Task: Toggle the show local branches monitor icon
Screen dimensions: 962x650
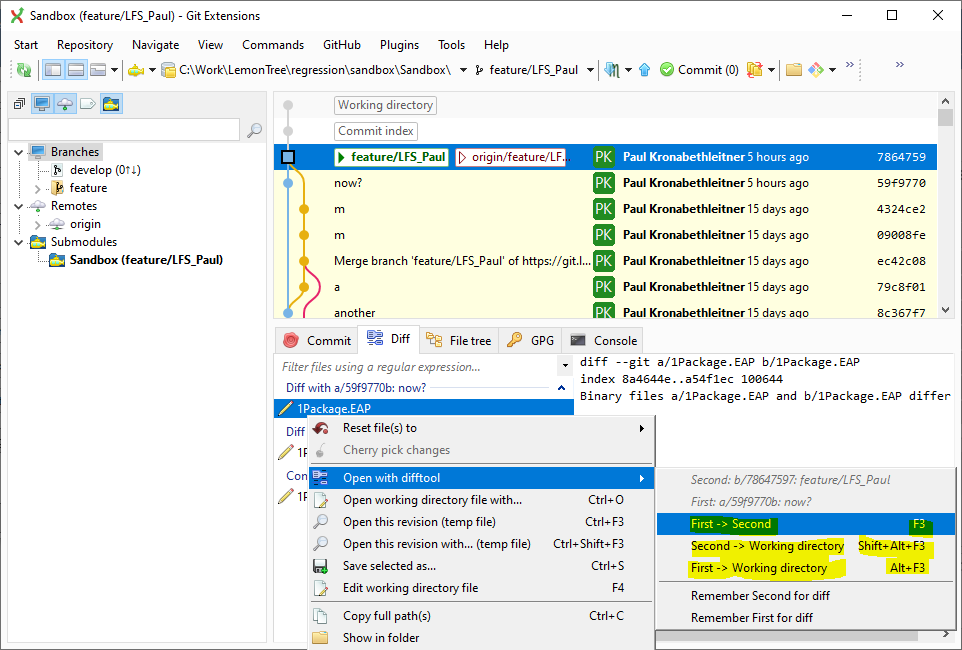Action: pyautogui.click(x=42, y=105)
